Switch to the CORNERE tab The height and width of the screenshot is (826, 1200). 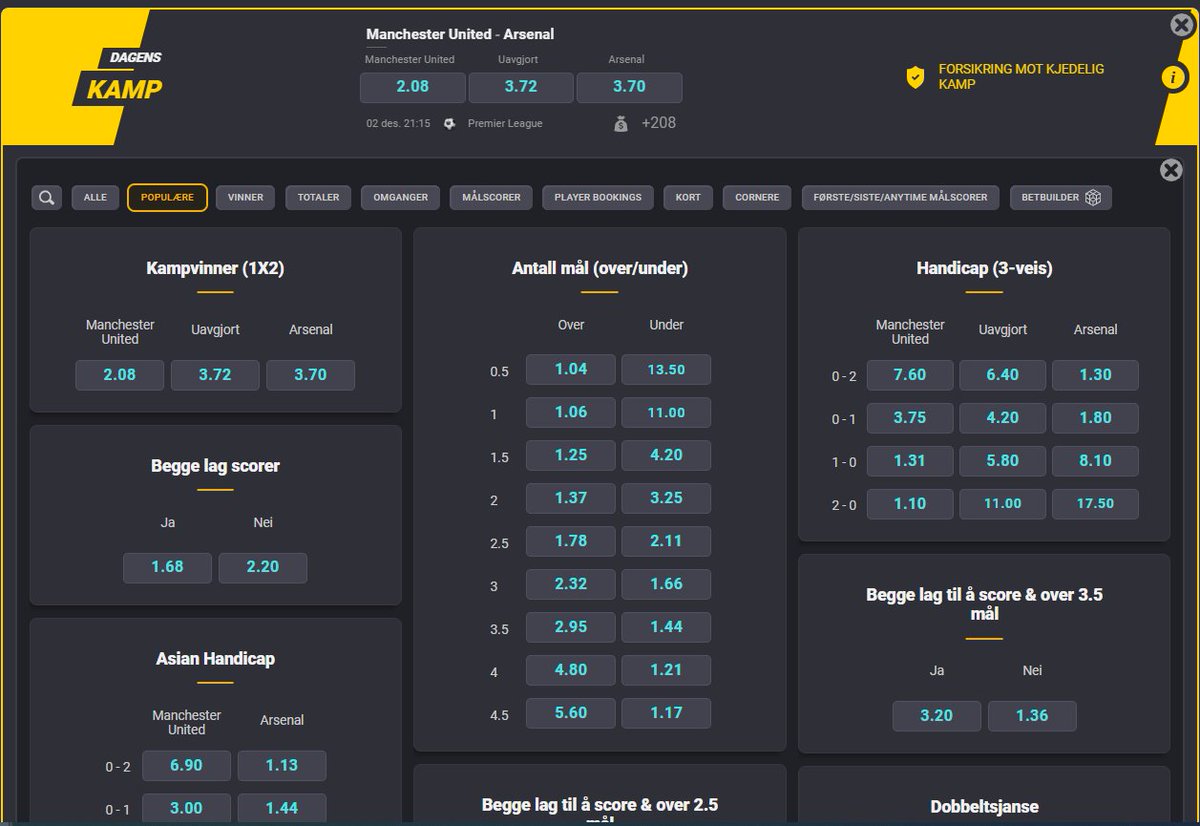pos(756,197)
